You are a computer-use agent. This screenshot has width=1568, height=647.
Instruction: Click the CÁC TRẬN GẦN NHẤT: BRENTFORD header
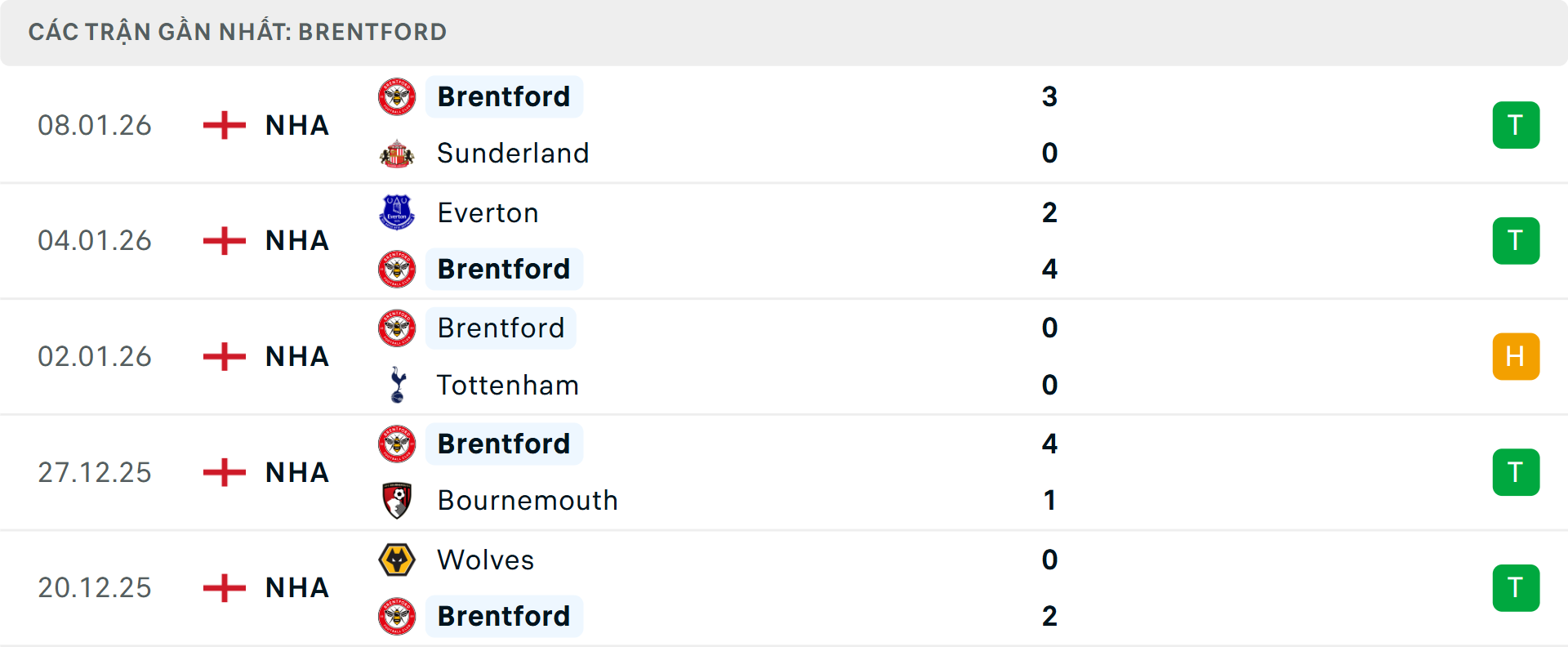(238, 32)
